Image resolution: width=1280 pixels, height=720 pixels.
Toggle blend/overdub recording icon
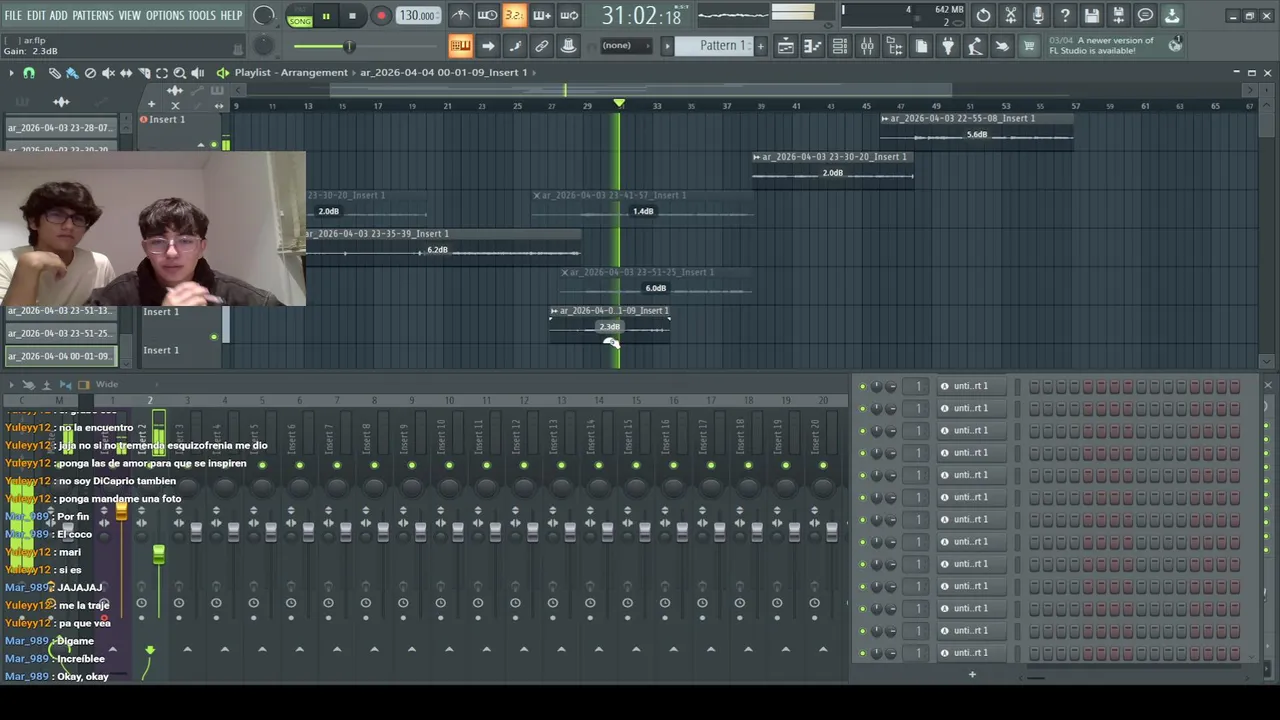pos(541,15)
